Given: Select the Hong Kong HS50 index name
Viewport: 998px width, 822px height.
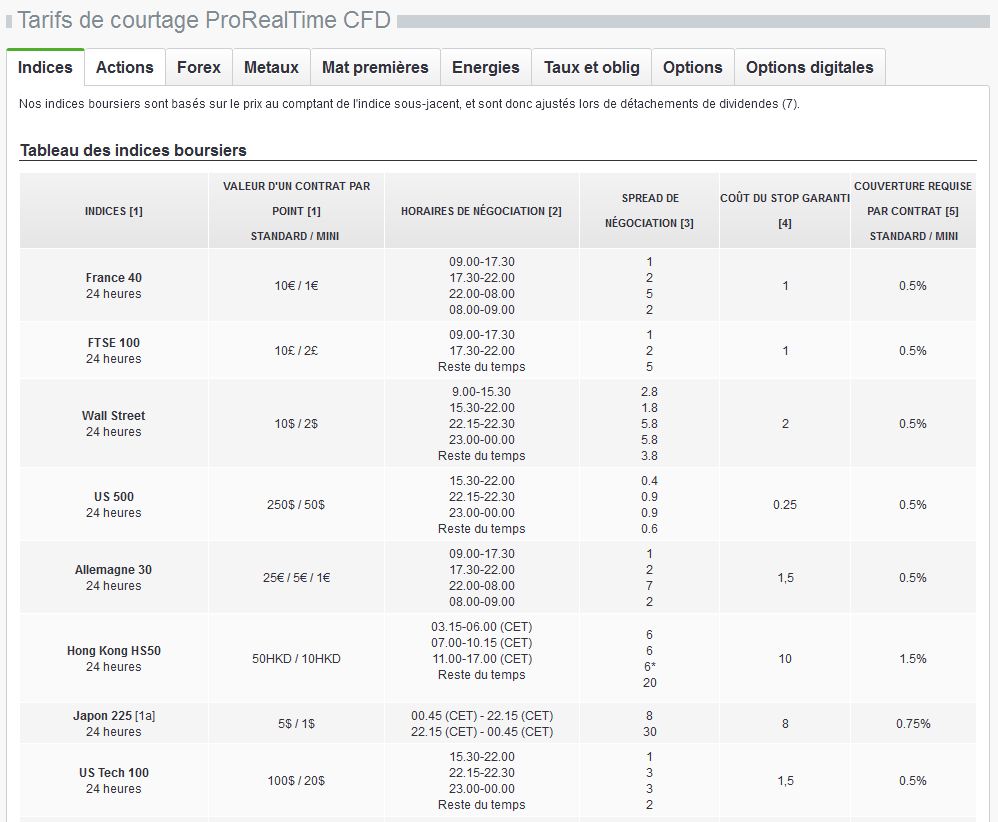Looking at the screenshot, I should coord(114,651).
